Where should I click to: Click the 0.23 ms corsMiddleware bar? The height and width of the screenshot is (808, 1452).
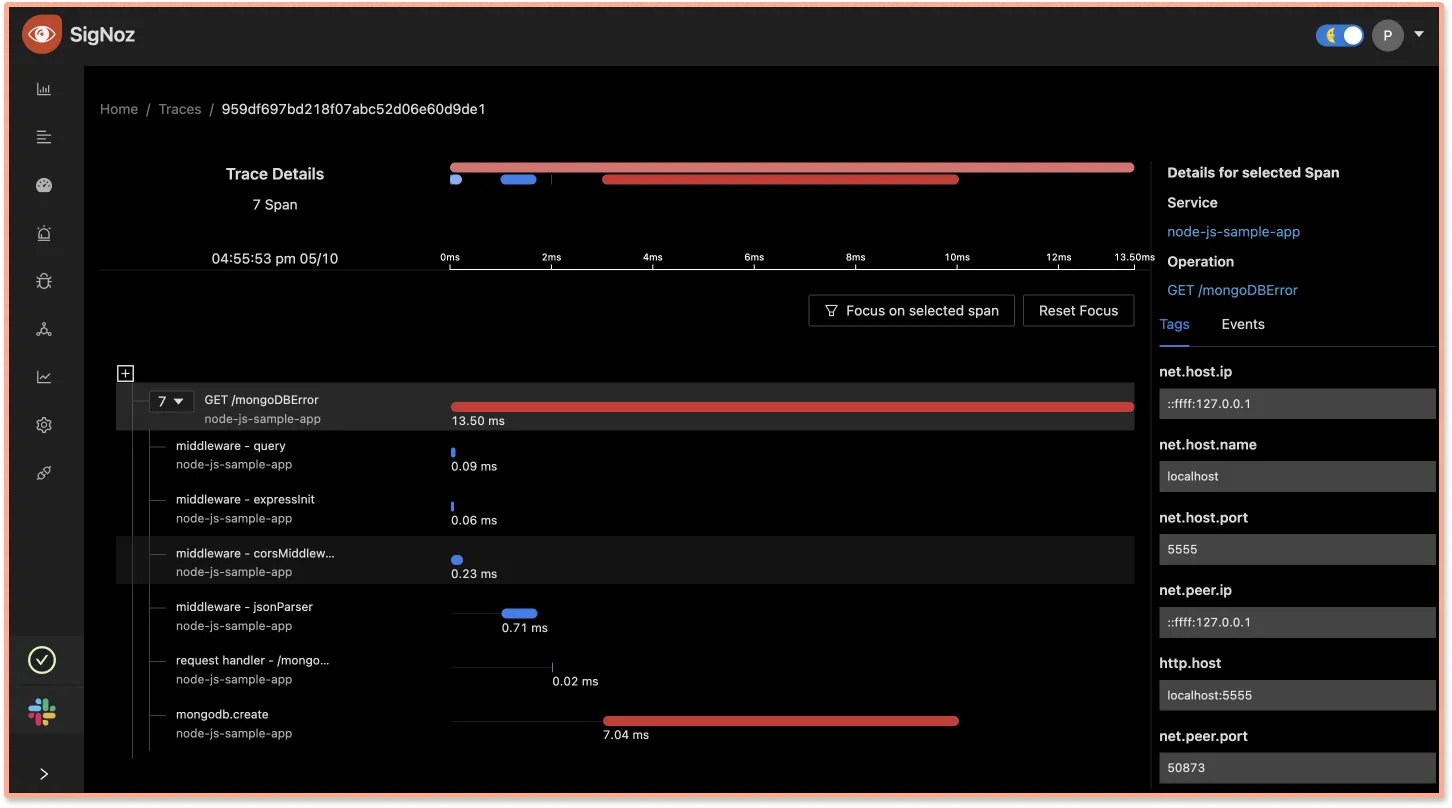(x=457, y=560)
